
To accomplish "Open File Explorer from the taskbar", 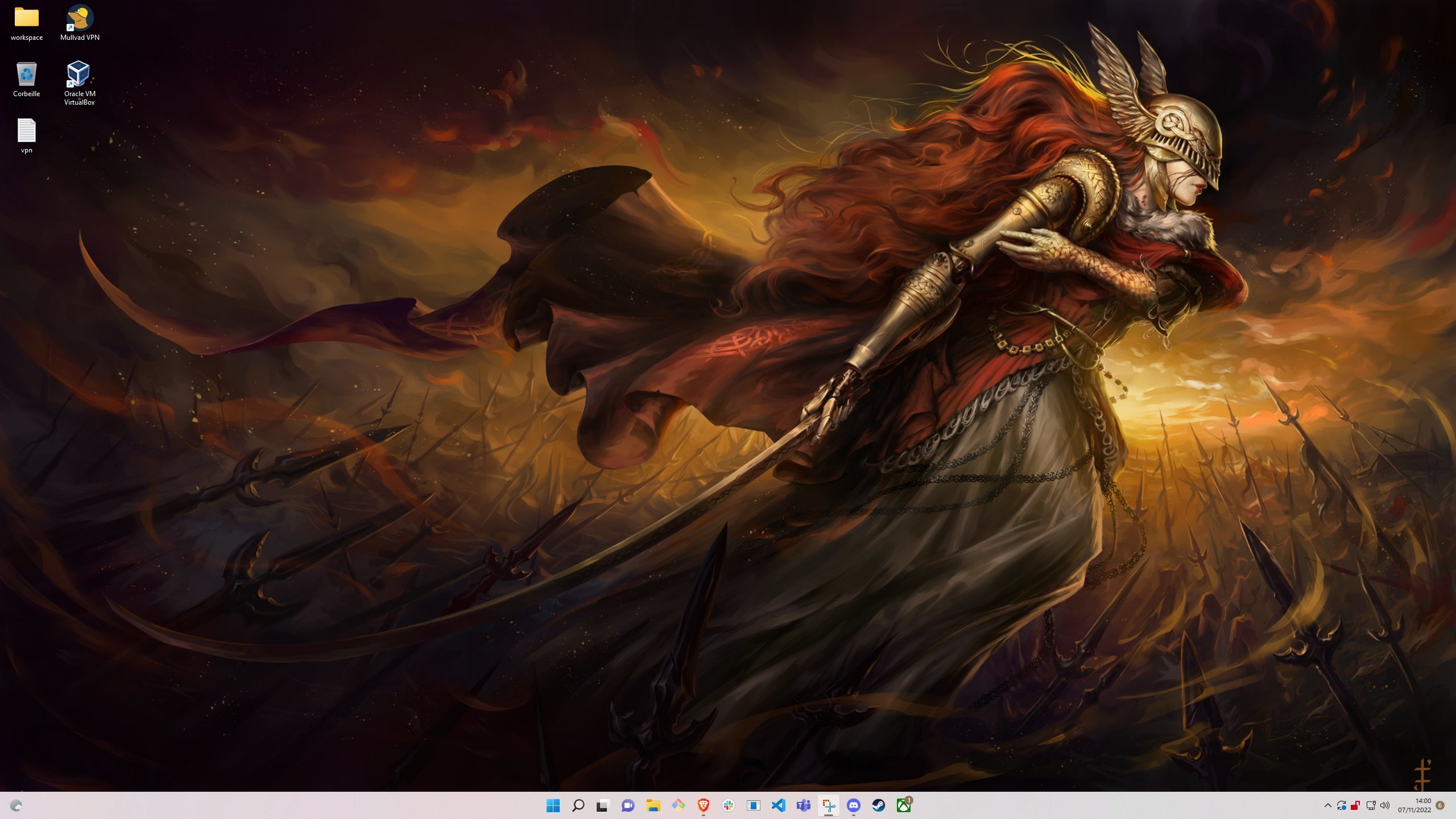I will coord(653,805).
